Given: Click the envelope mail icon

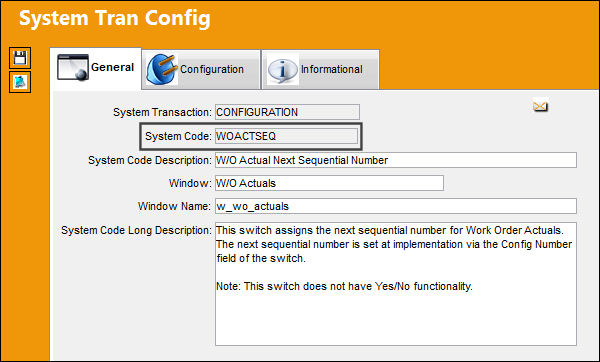Looking at the screenshot, I should [x=540, y=106].
